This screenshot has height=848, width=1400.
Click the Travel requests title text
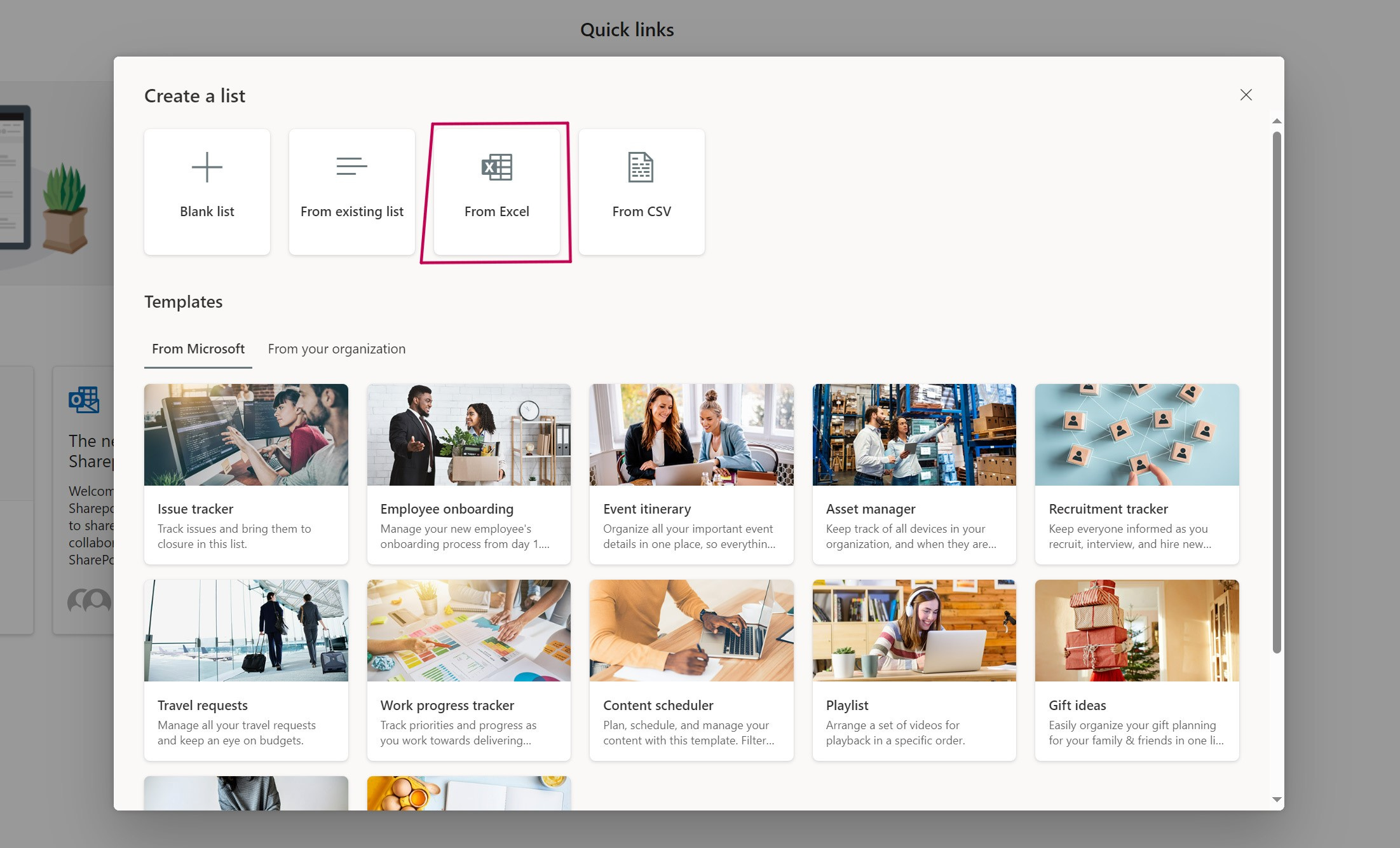pos(203,705)
